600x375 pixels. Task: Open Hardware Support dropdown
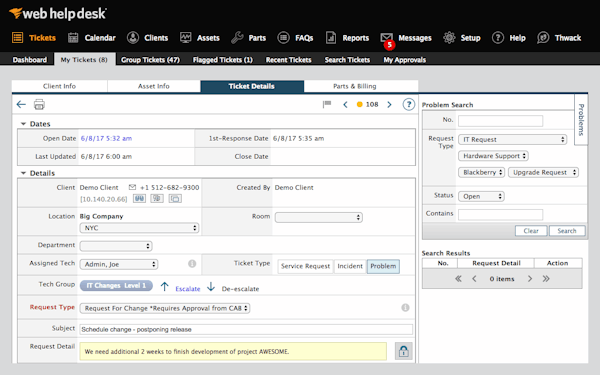tap(493, 156)
